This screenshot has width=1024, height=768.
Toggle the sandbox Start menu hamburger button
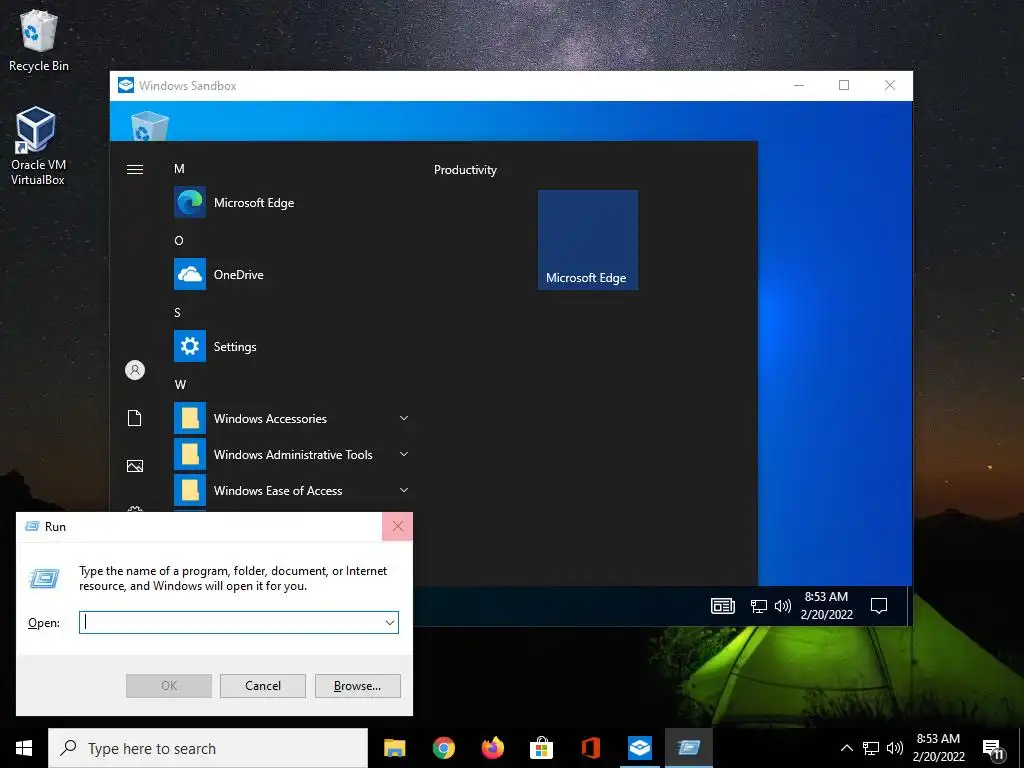coord(135,170)
